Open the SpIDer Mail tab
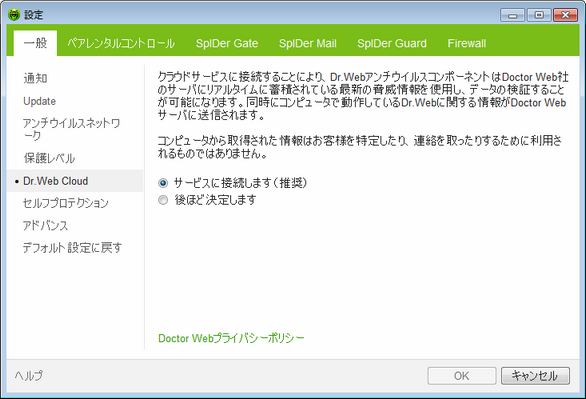Viewport: 586px width, 399px height. (x=308, y=43)
